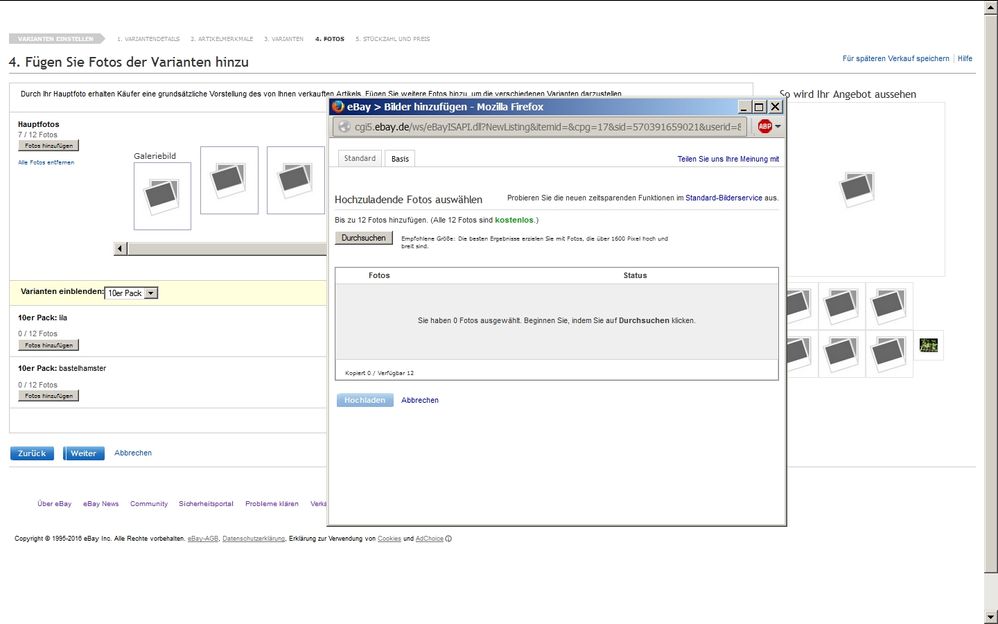998x624 pixels.
Task: Open the Varianten einblenden 10er Pack dropdown
Action: click(131, 293)
